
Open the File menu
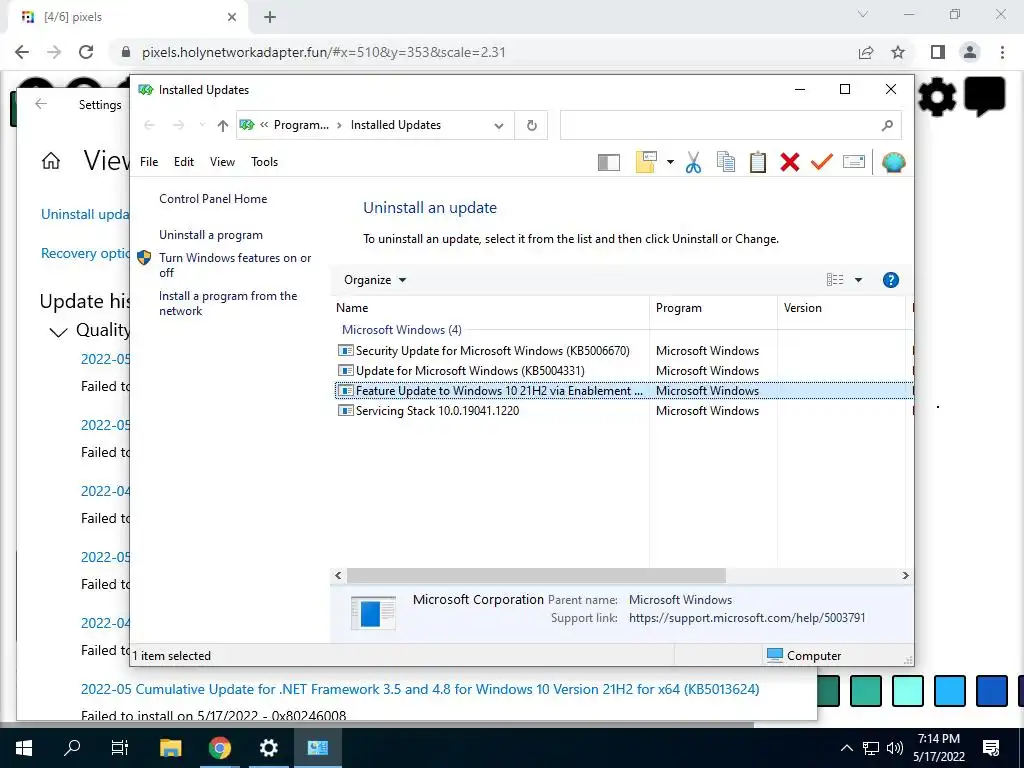[x=149, y=162]
